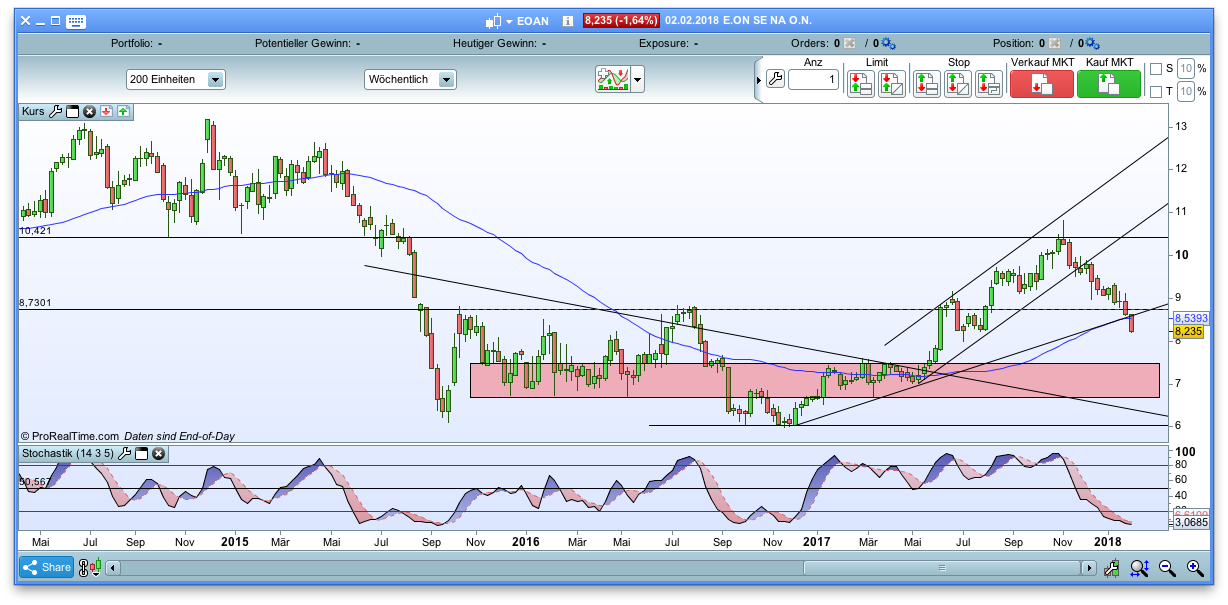Screen dimensions: 1228x605
Task: Click the T percent value field
Action: (1185, 92)
